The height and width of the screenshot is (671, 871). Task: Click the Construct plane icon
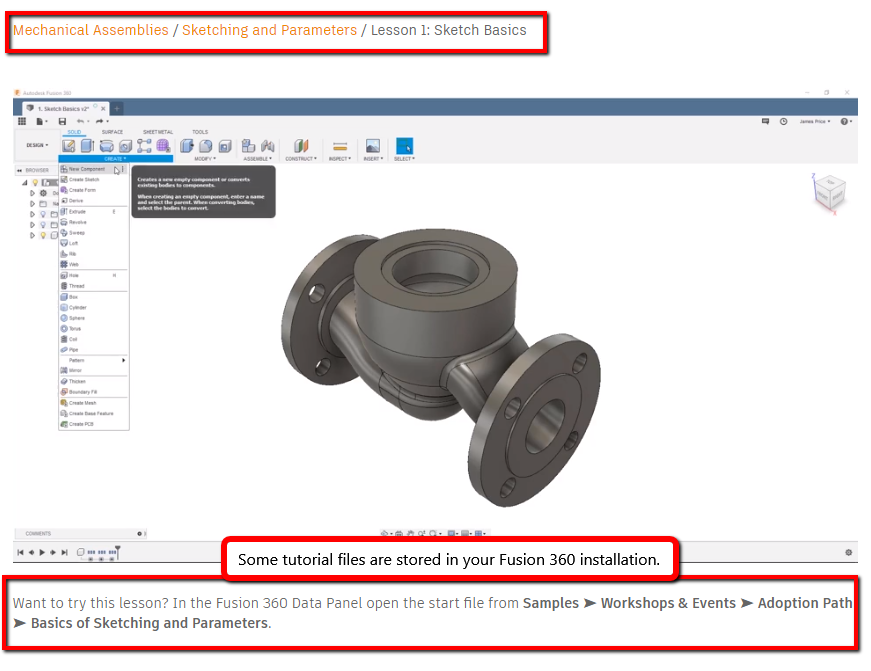pos(301,146)
